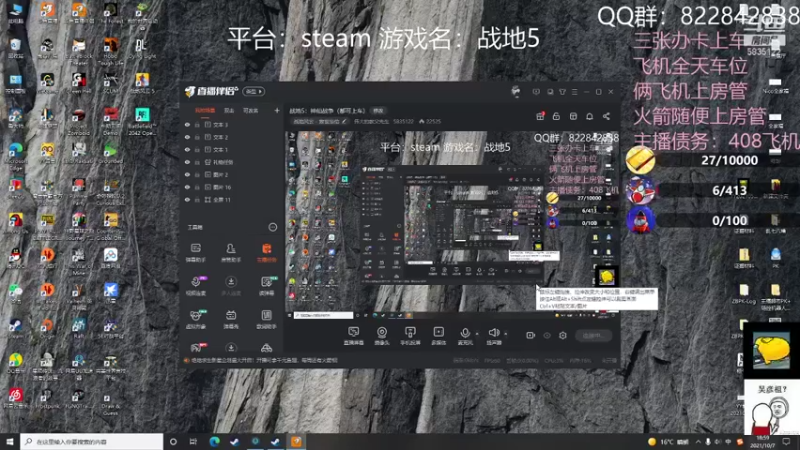800x450 pixels.
Task: Toggle visibility of the 全屏 11 source
Action: point(187,199)
